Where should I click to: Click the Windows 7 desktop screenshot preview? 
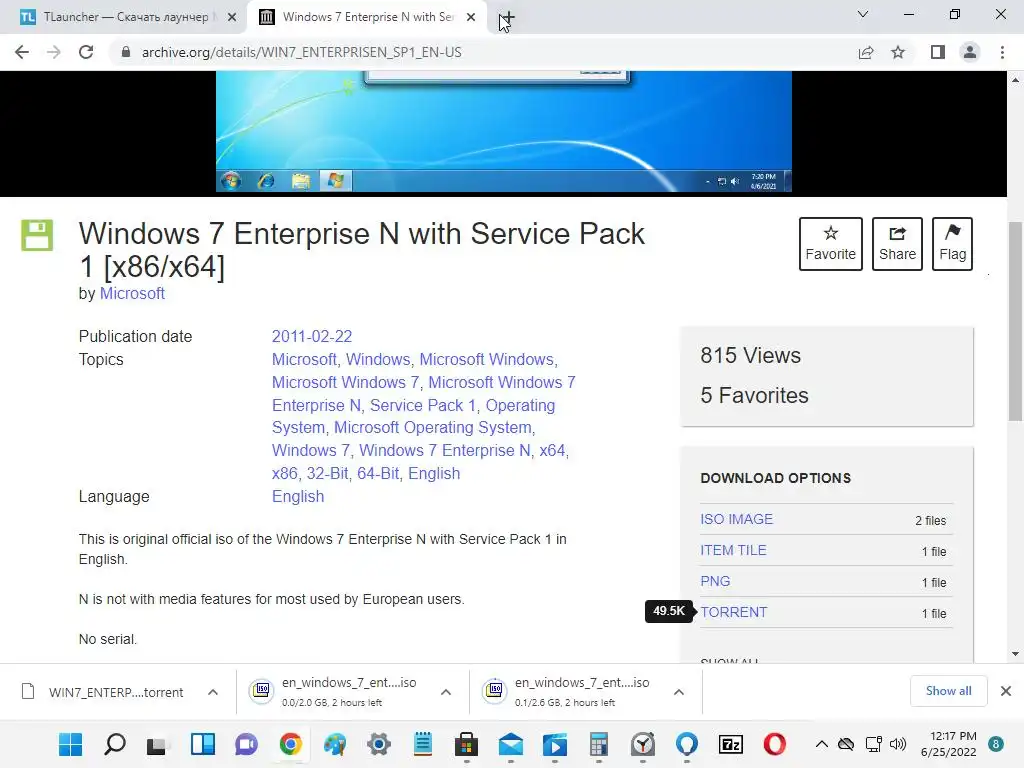(x=504, y=131)
